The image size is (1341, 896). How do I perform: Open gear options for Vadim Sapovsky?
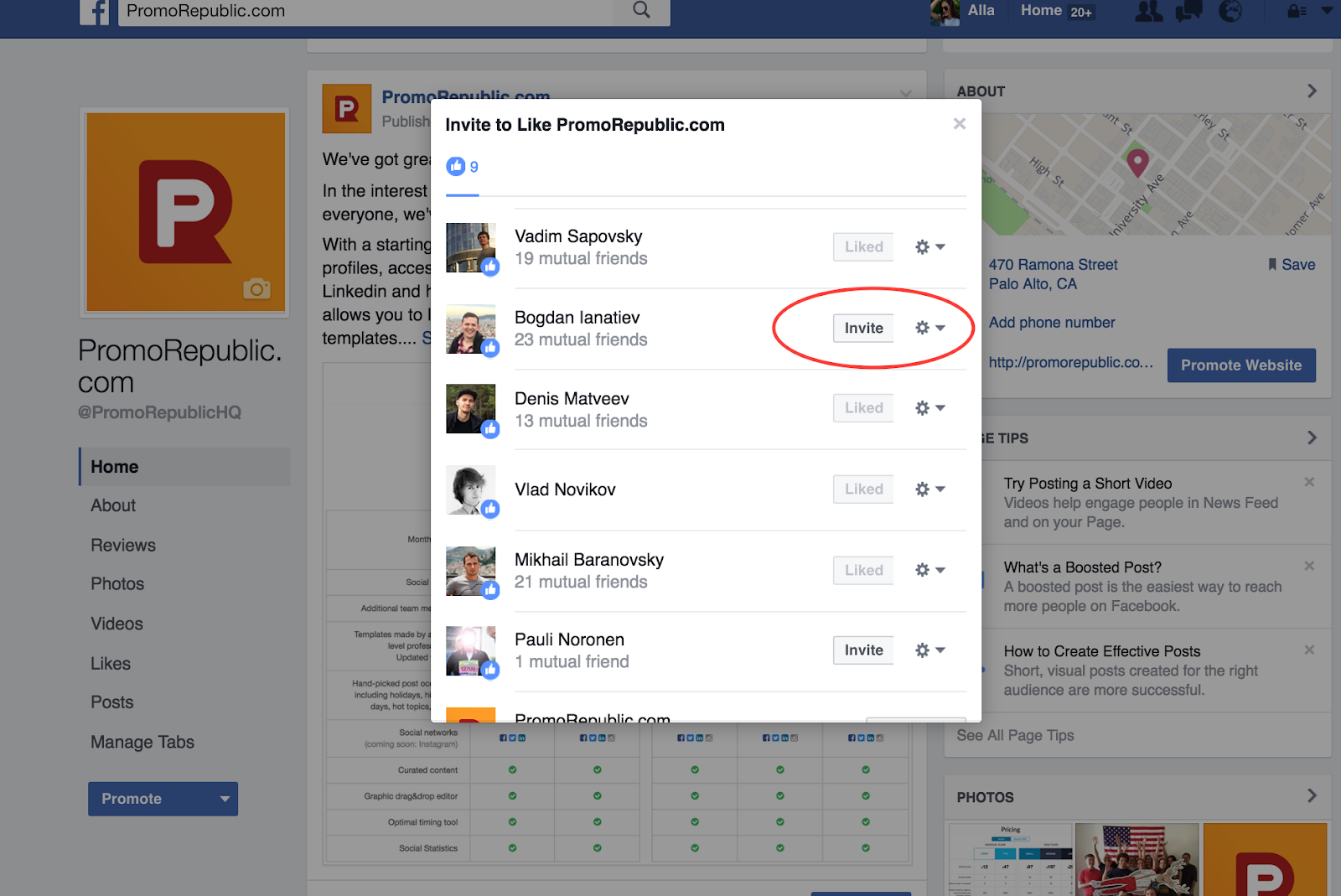pos(929,247)
